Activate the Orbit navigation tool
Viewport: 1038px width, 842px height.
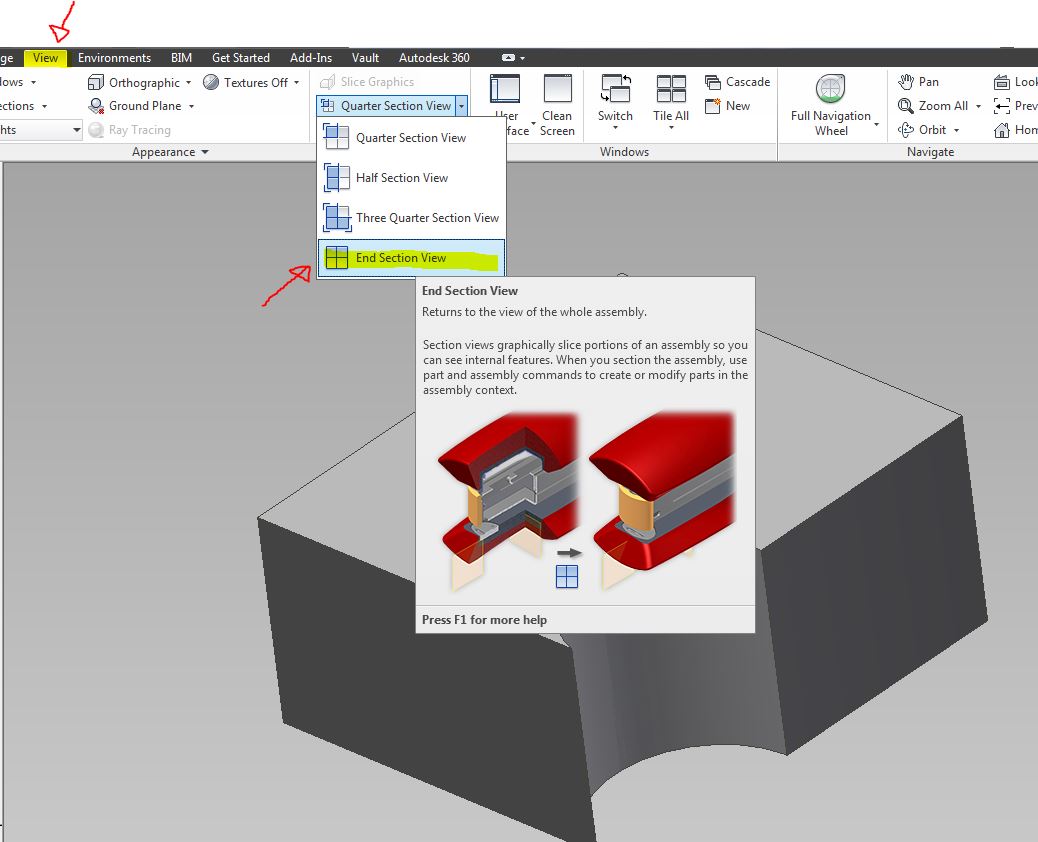click(930, 129)
